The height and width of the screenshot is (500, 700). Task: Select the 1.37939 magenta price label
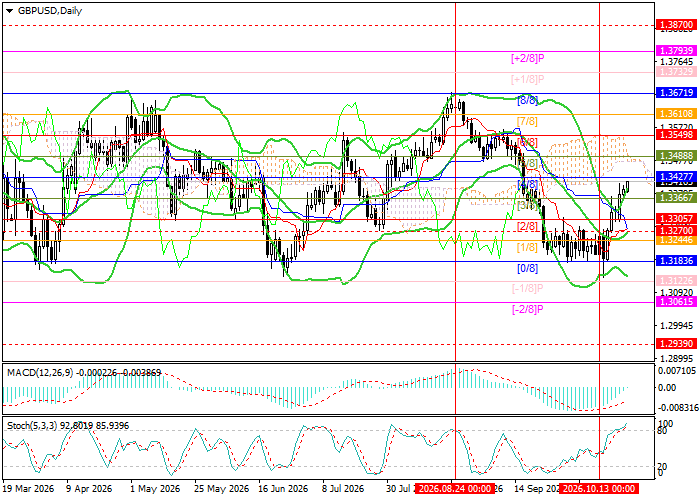(677, 51)
